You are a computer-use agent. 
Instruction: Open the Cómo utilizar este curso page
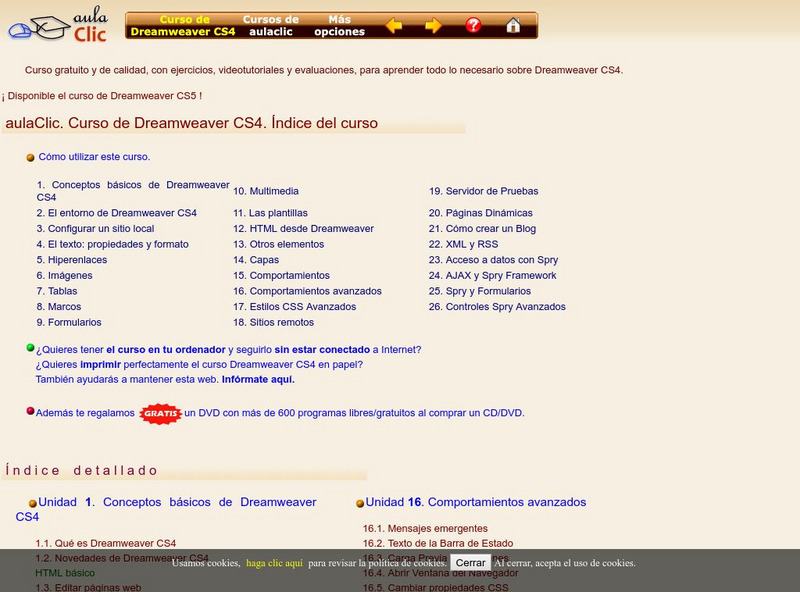point(94,156)
